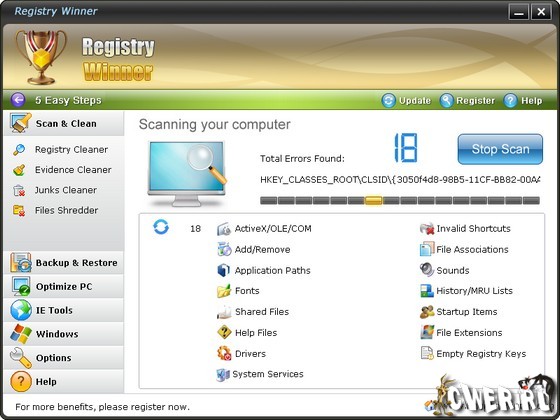
Task: Close the Registry Winner window
Action: 541,12
